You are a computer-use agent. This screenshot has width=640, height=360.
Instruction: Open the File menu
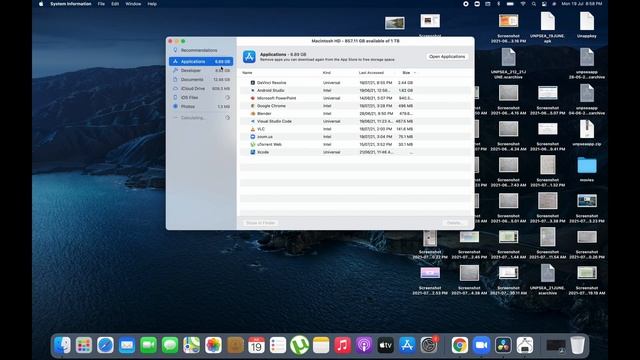pyautogui.click(x=101, y=4)
